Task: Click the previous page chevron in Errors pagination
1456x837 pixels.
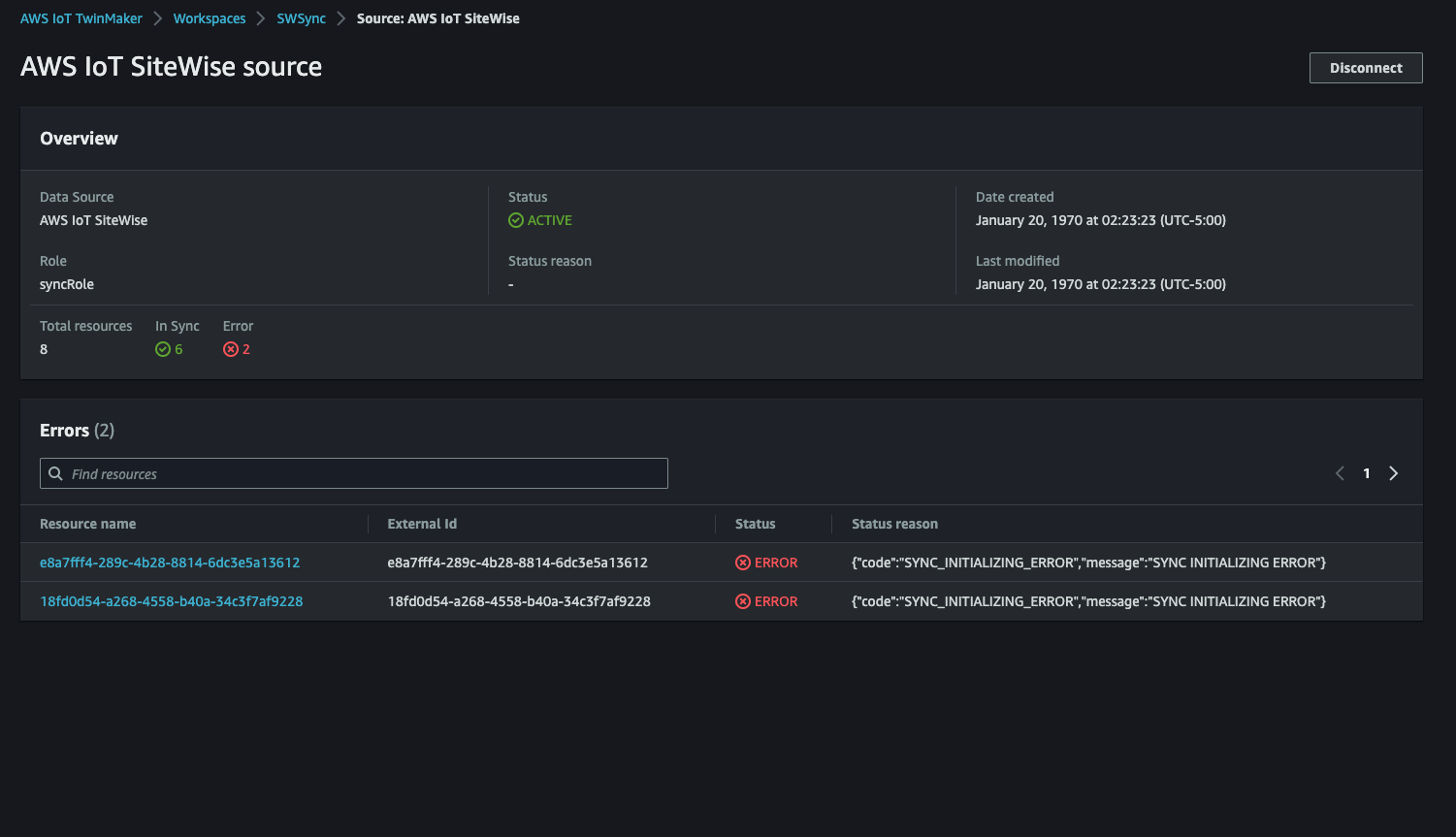Action: (x=1340, y=473)
